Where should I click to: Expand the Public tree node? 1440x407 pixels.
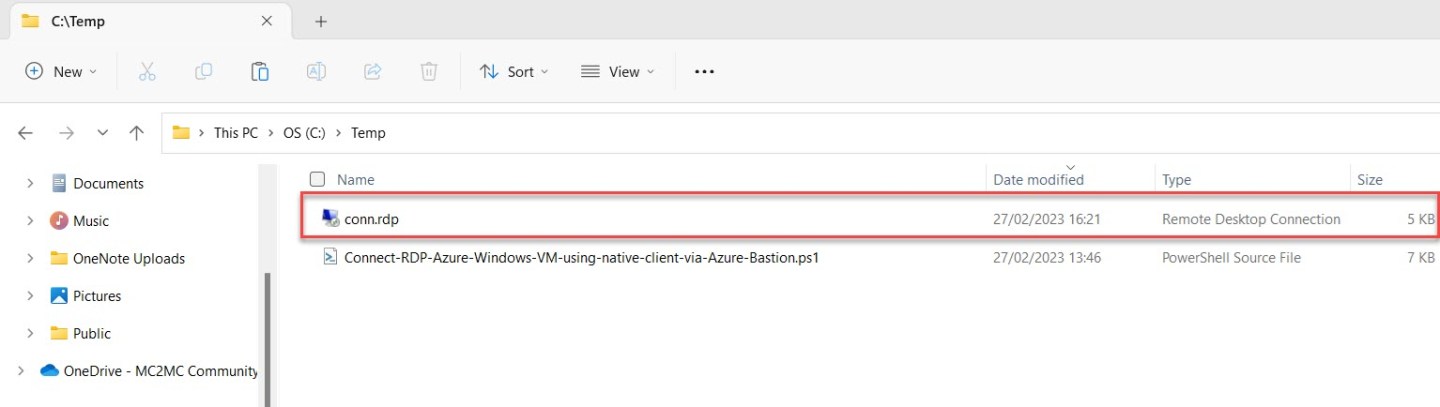(x=30, y=334)
